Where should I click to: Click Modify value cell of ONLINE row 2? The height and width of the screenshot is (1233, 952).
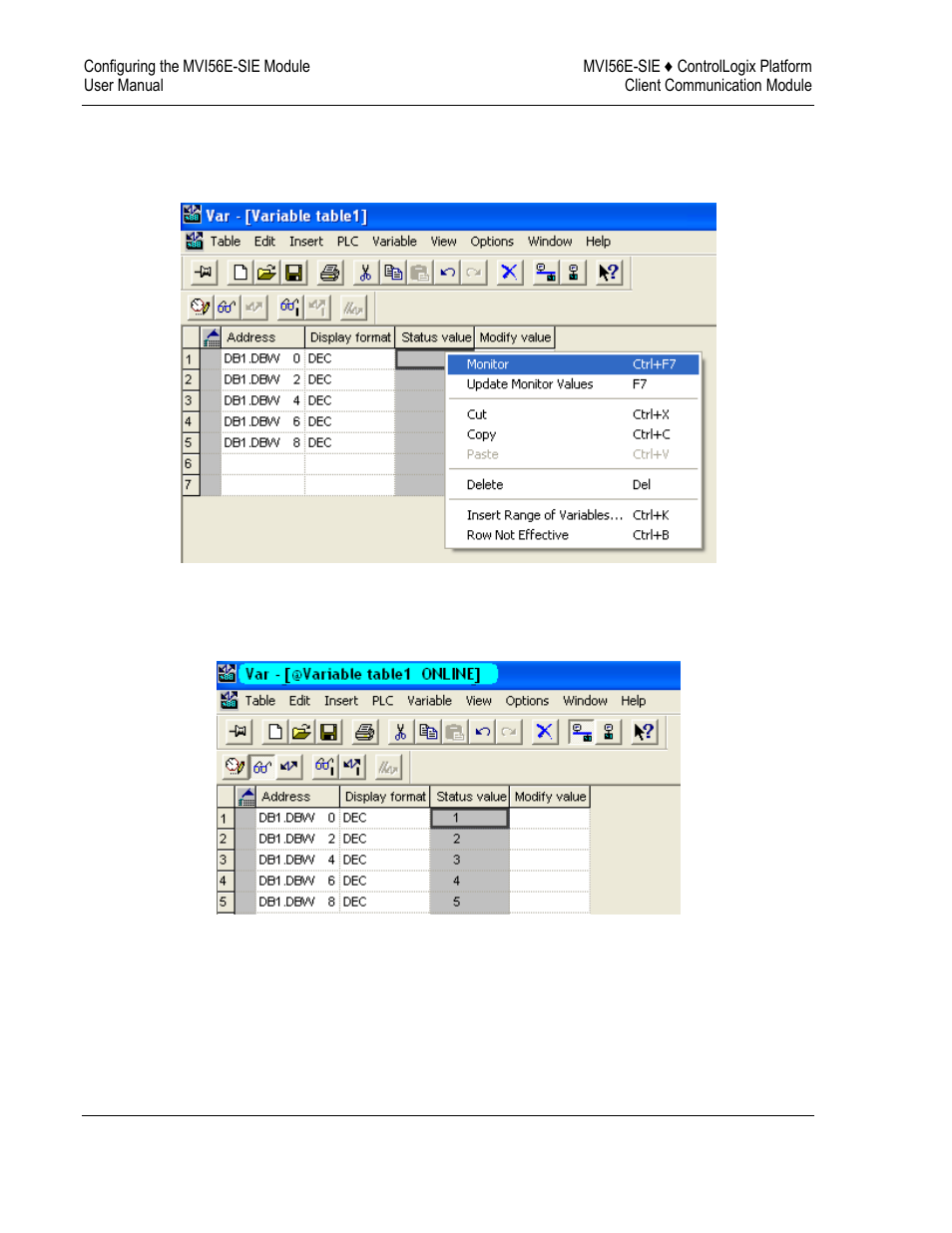click(x=550, y=839)
